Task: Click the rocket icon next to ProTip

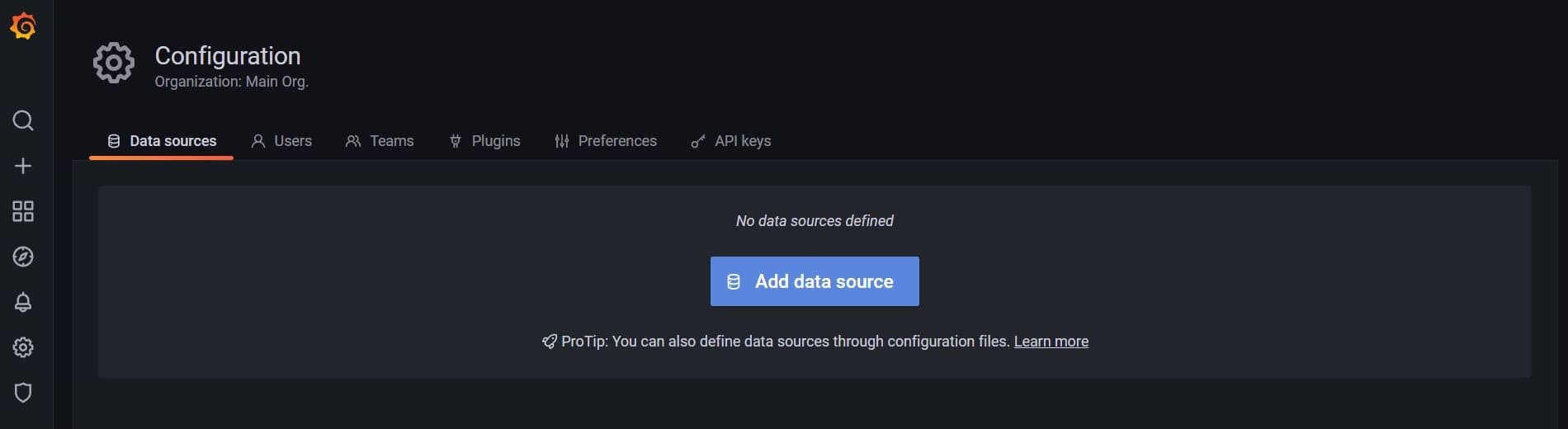Action: coord(549,342)
